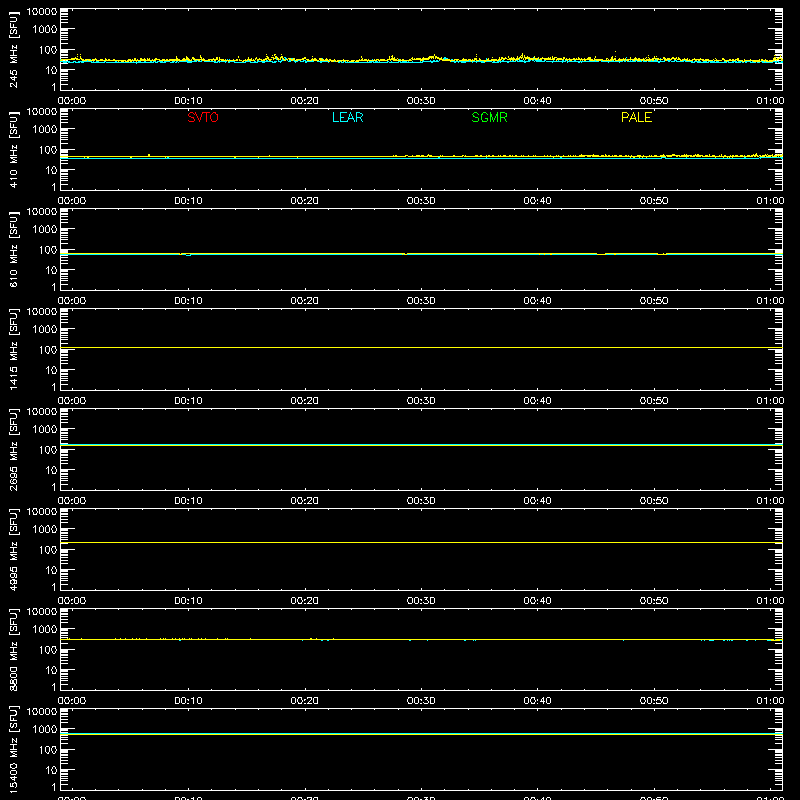This screenshot has width=800, height=800.
Task: Click 00:20 time label below 1415 MHz plot
Action: (x=305, y=401)
